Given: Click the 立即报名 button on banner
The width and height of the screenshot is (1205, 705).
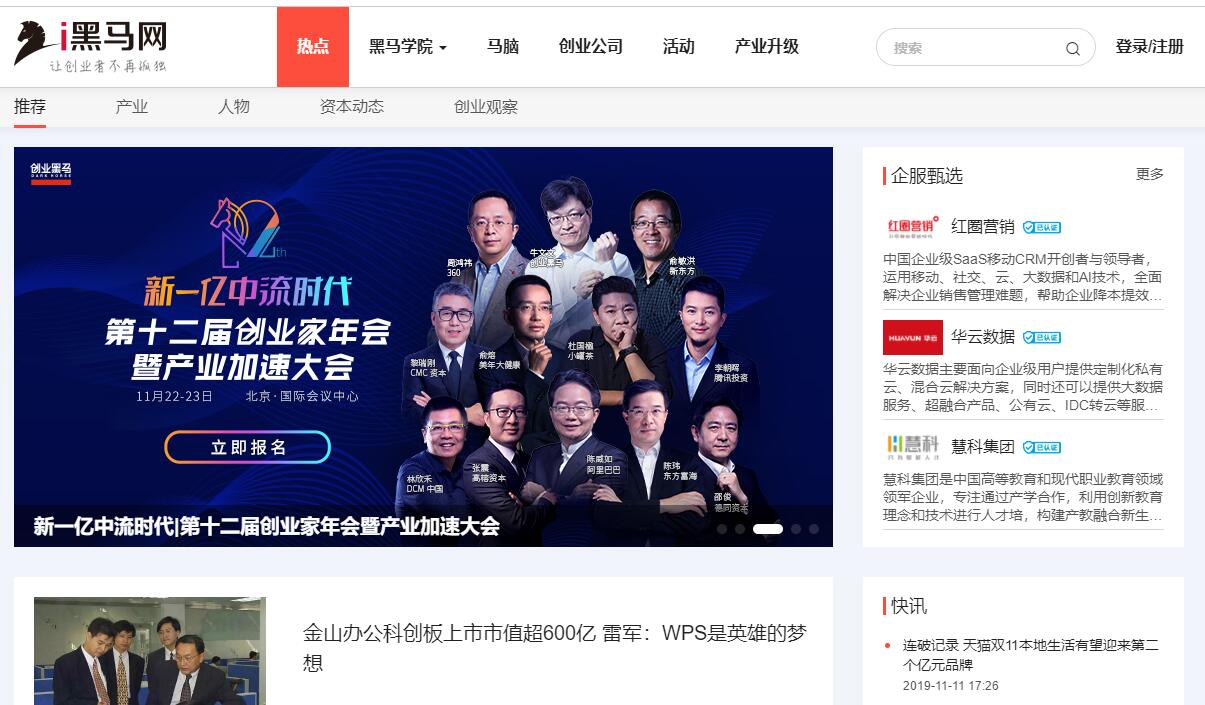Looking at the screenshot, I should 248,447.
